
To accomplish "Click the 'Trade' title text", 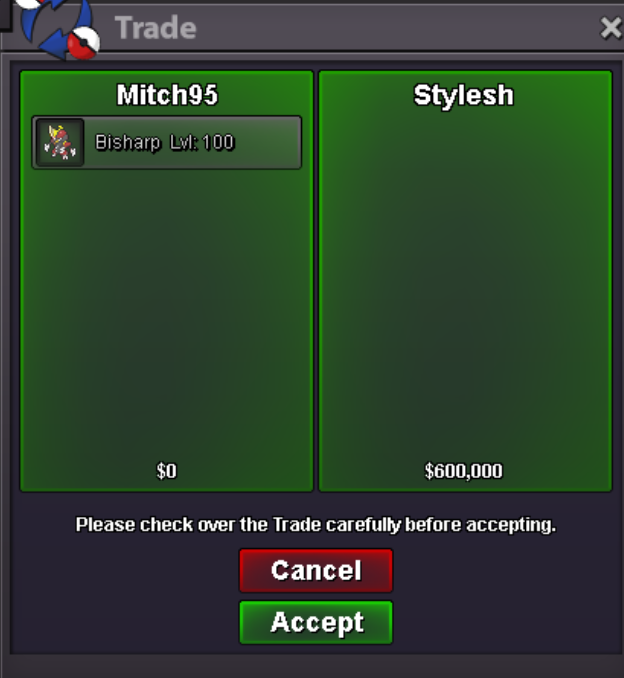I will point(156,28).
